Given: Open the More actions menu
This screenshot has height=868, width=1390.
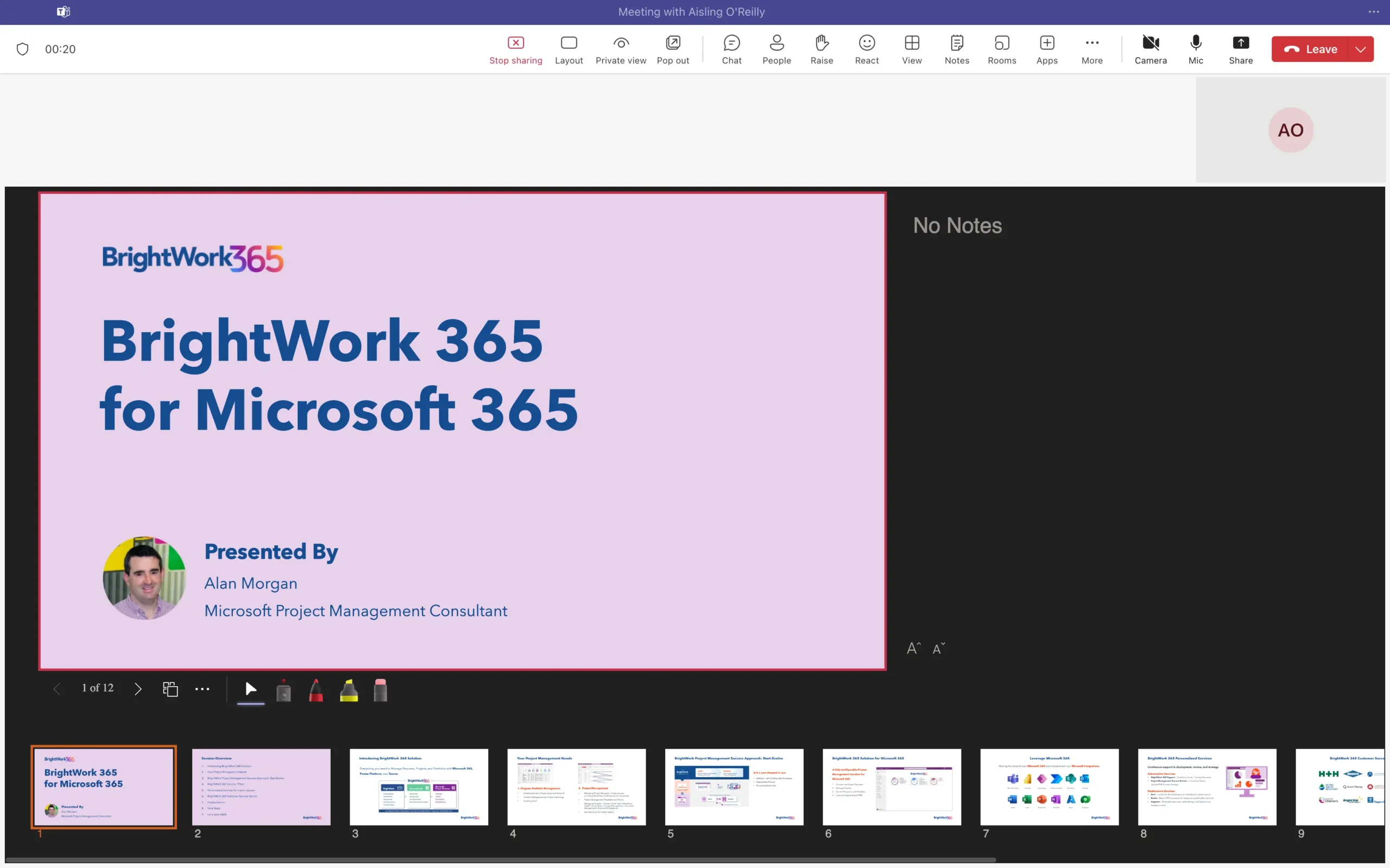Looking at the screenshot, I should [x=1091, y=49].
